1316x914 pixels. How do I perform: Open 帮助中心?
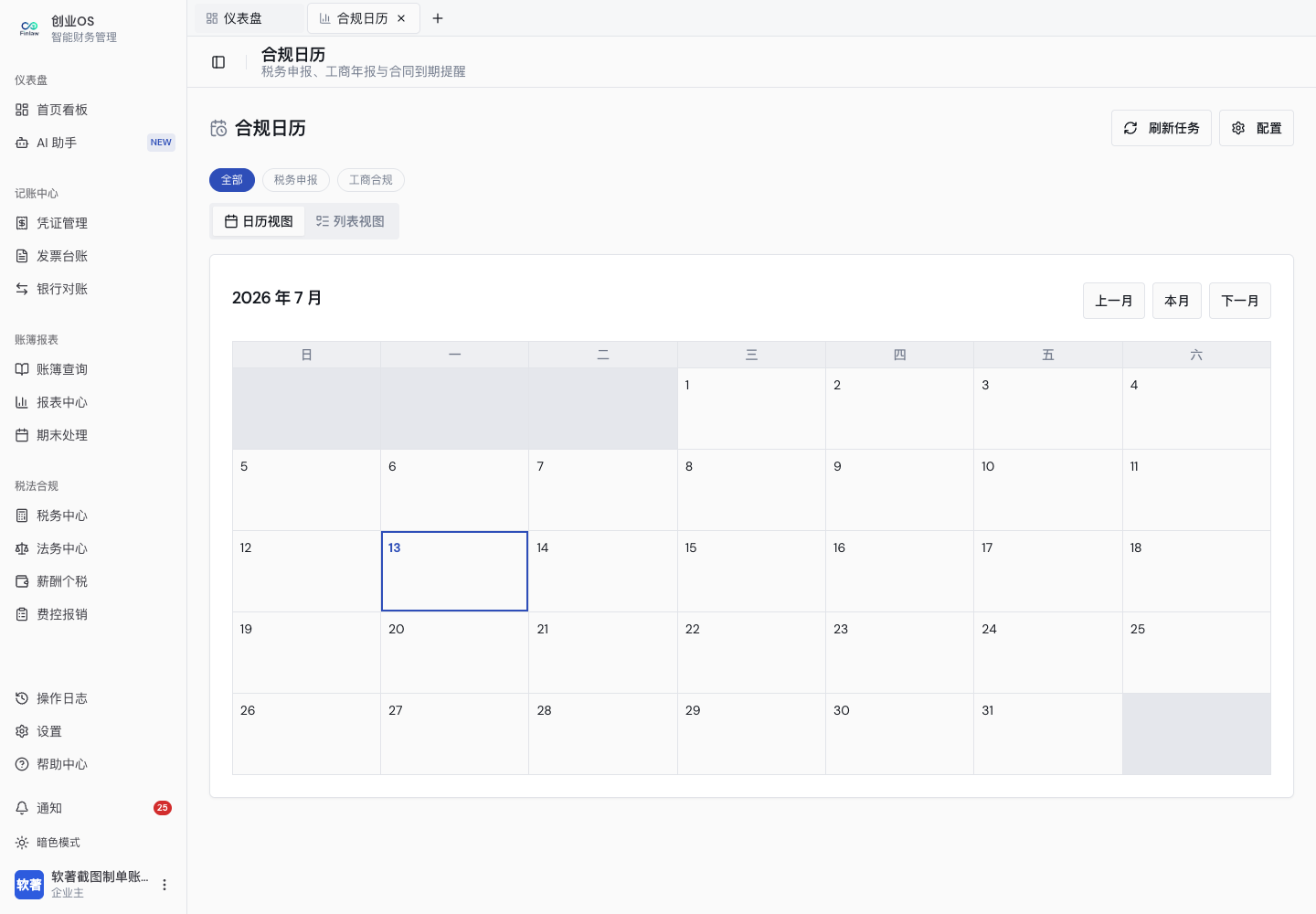[93, 764]
